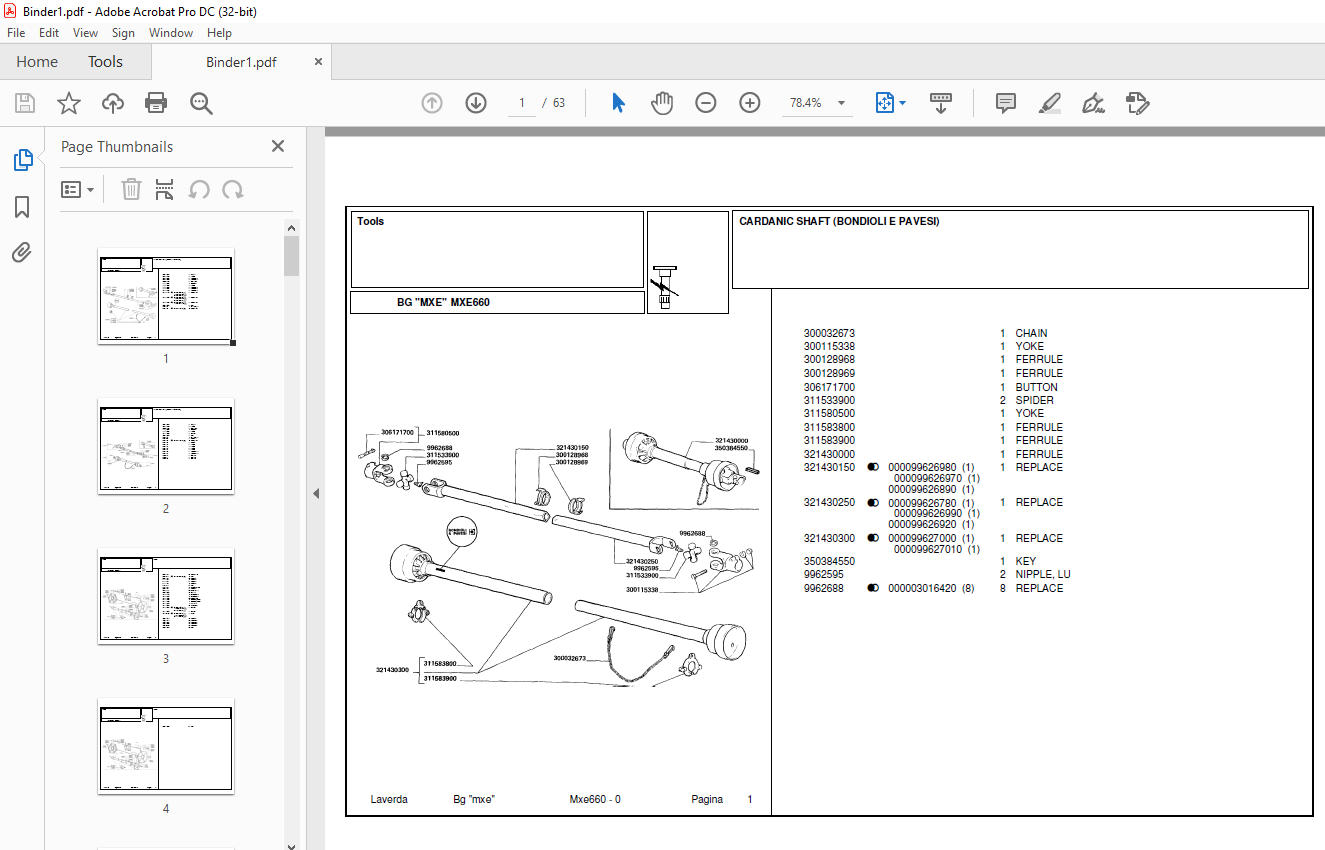1325x850 pixels.
Task: Upload the file to cloud storage
Action: click(x=112, y=103)
